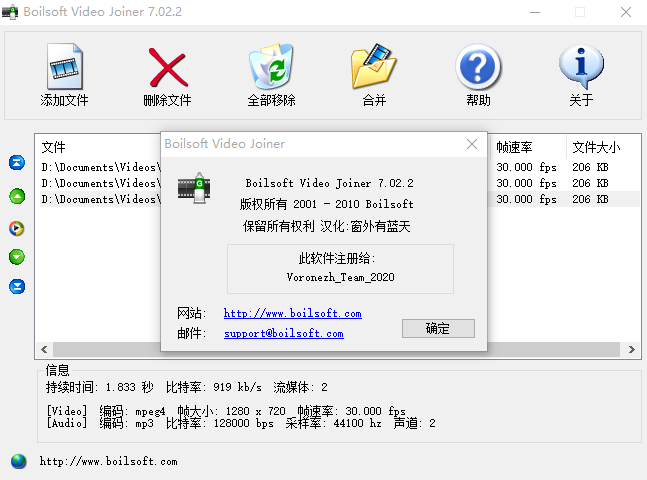Click the globe icon in status bar
Image resolution: width=647 pixels, height=480 pixels.
pos(19,461)
